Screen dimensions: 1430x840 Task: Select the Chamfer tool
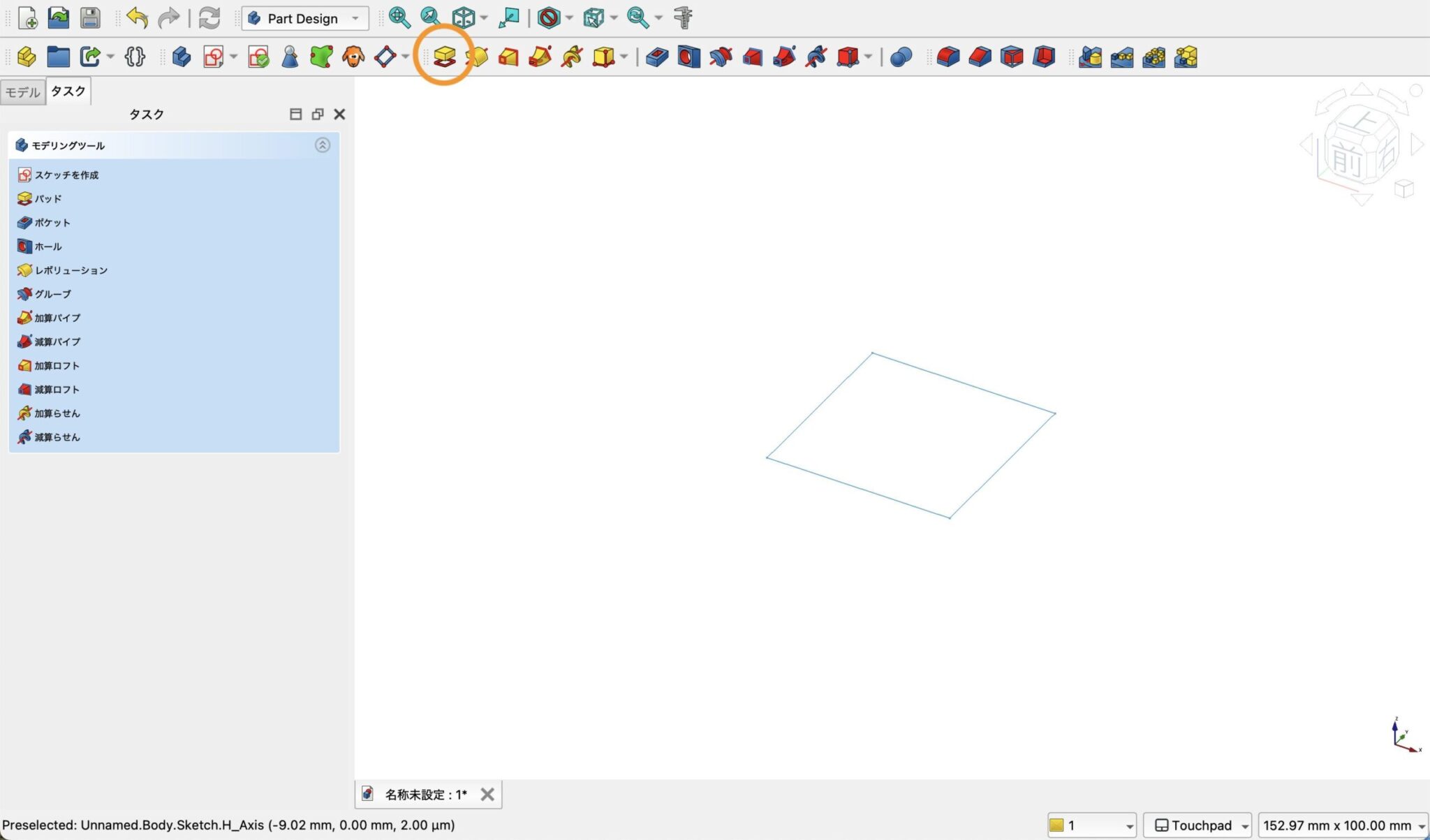[980, 57]
